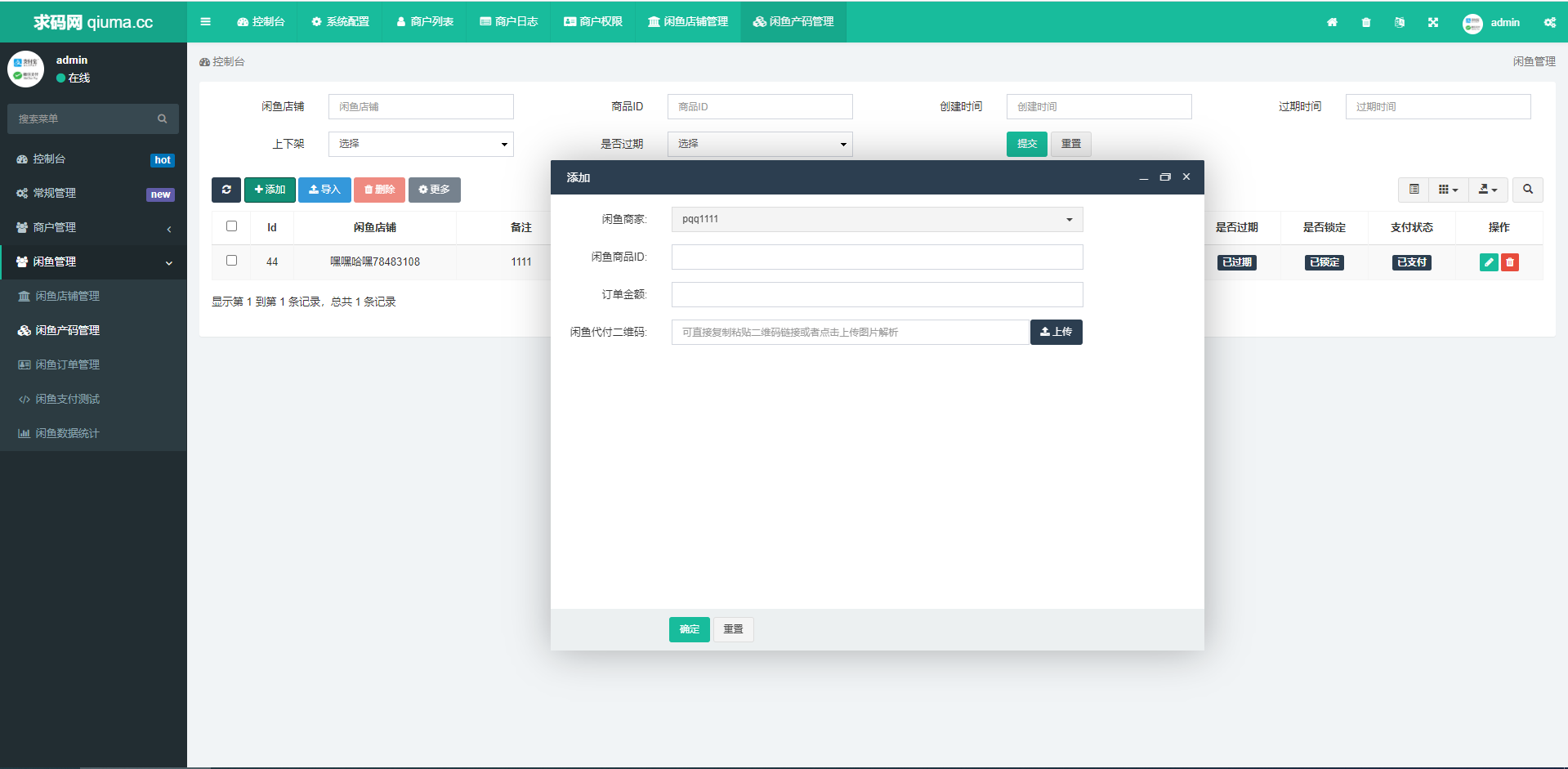Open 控制台 in the sidebar
This screenshot has height=769, width=1568.
(93, 159)
